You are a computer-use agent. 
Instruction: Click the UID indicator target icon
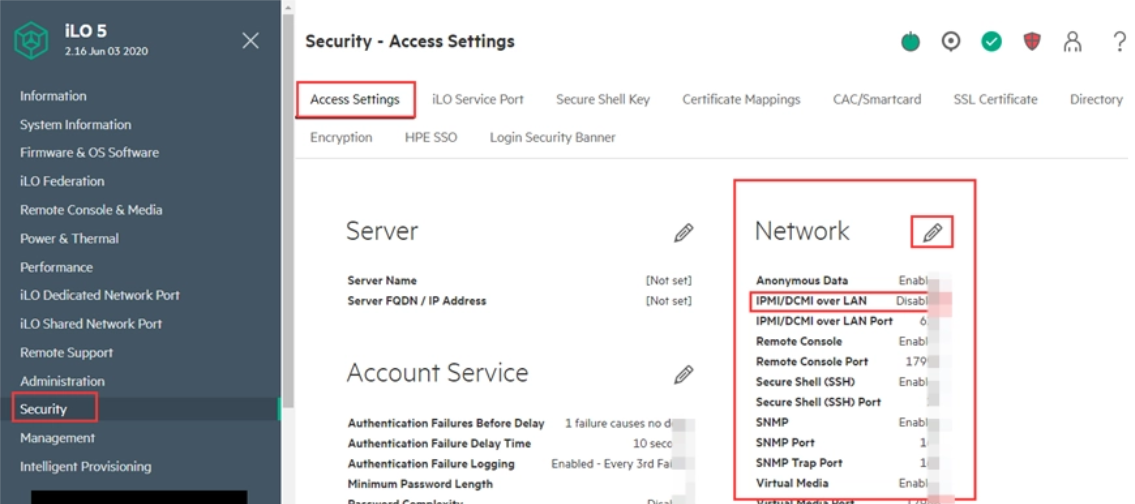950,42
